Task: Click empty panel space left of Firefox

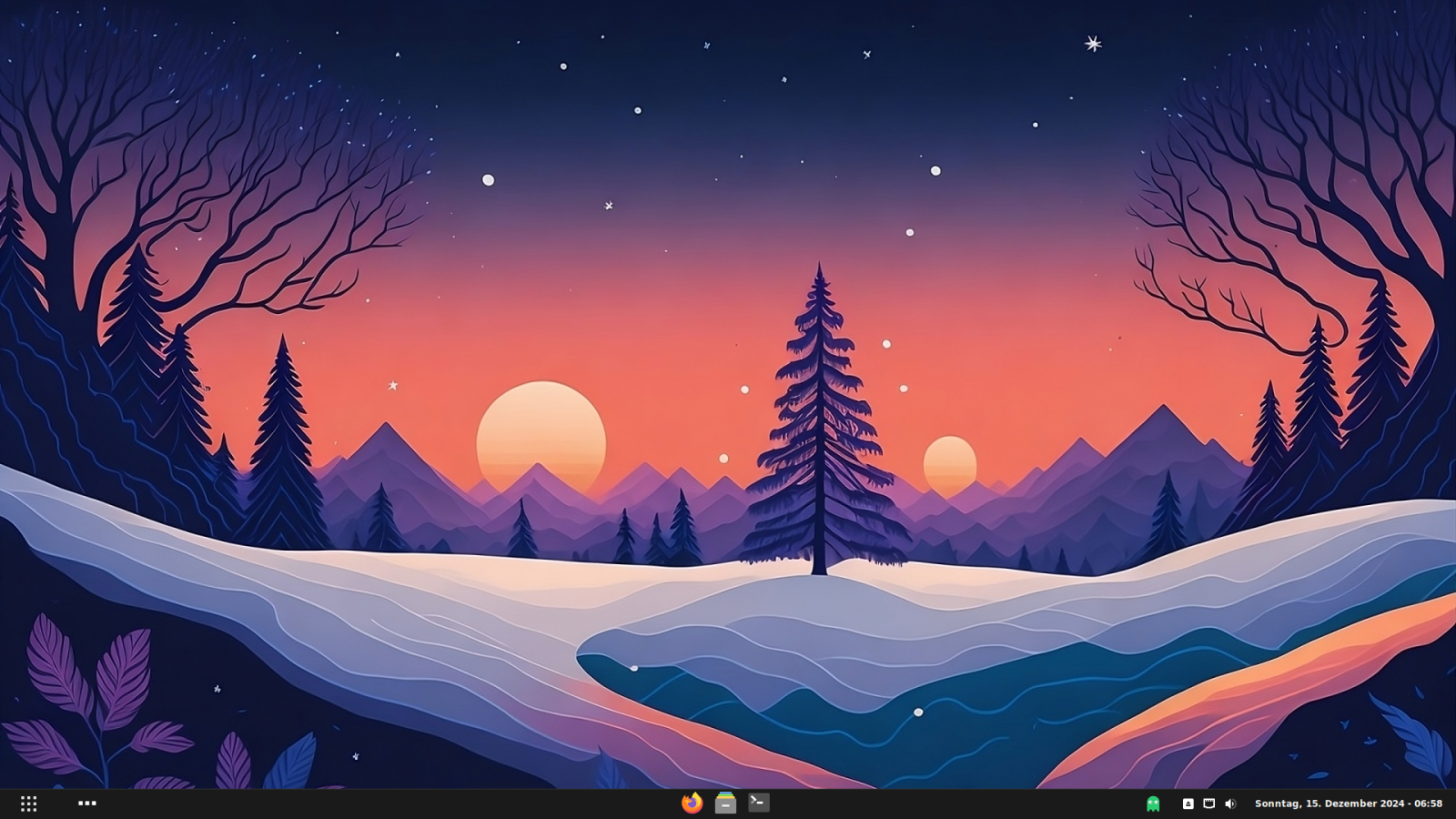Action: pyautogui.click(x=409, y=804)
